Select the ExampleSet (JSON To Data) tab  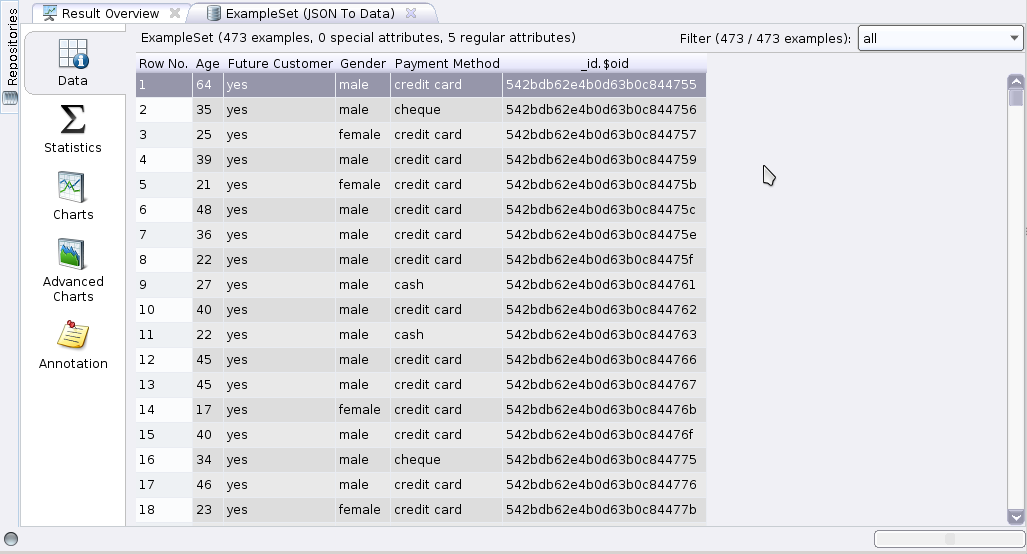click(x=309, y=13)
